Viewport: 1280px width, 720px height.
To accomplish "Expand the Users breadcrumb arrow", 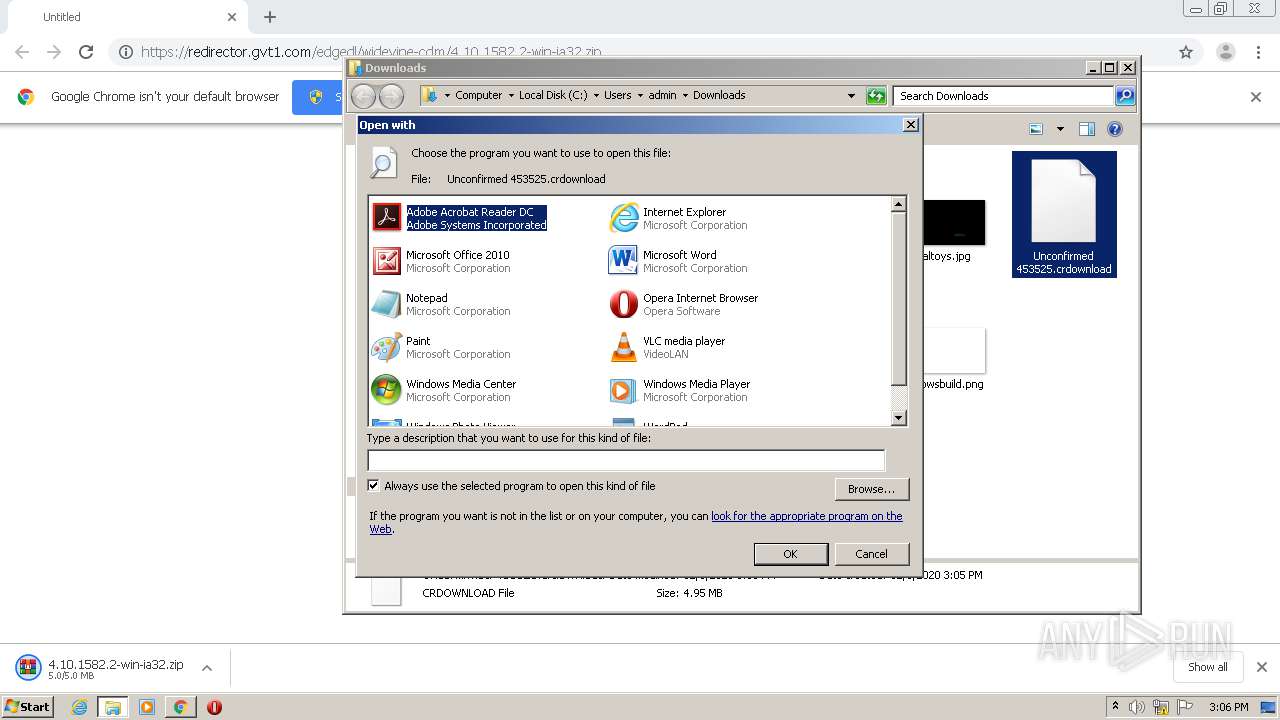I will pos(640,96).
